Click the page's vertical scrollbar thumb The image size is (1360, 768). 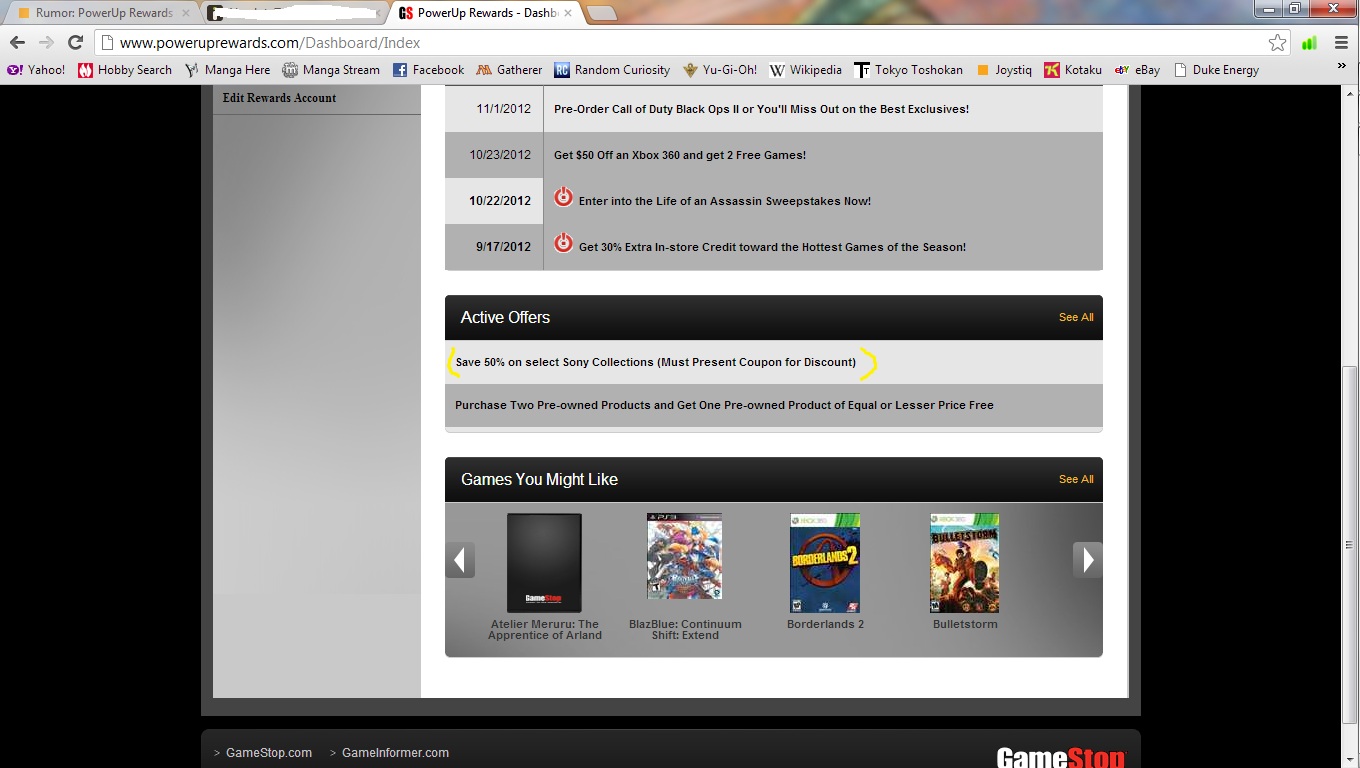(1350, 546)
